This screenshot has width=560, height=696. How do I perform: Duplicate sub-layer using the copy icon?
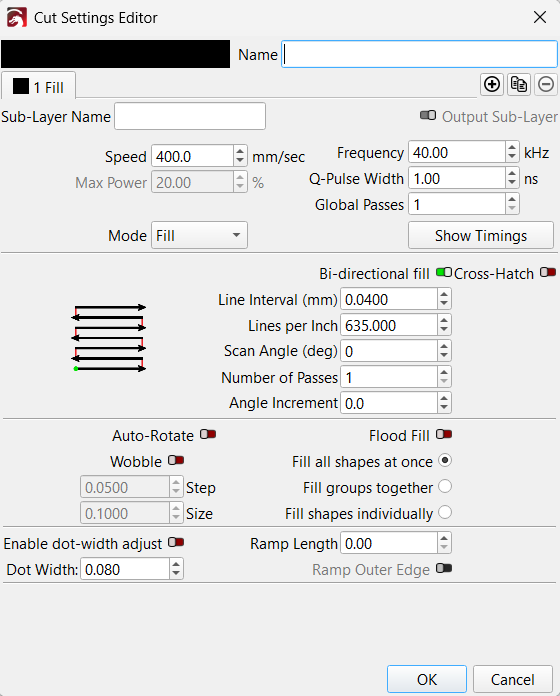tap(519, 84)
